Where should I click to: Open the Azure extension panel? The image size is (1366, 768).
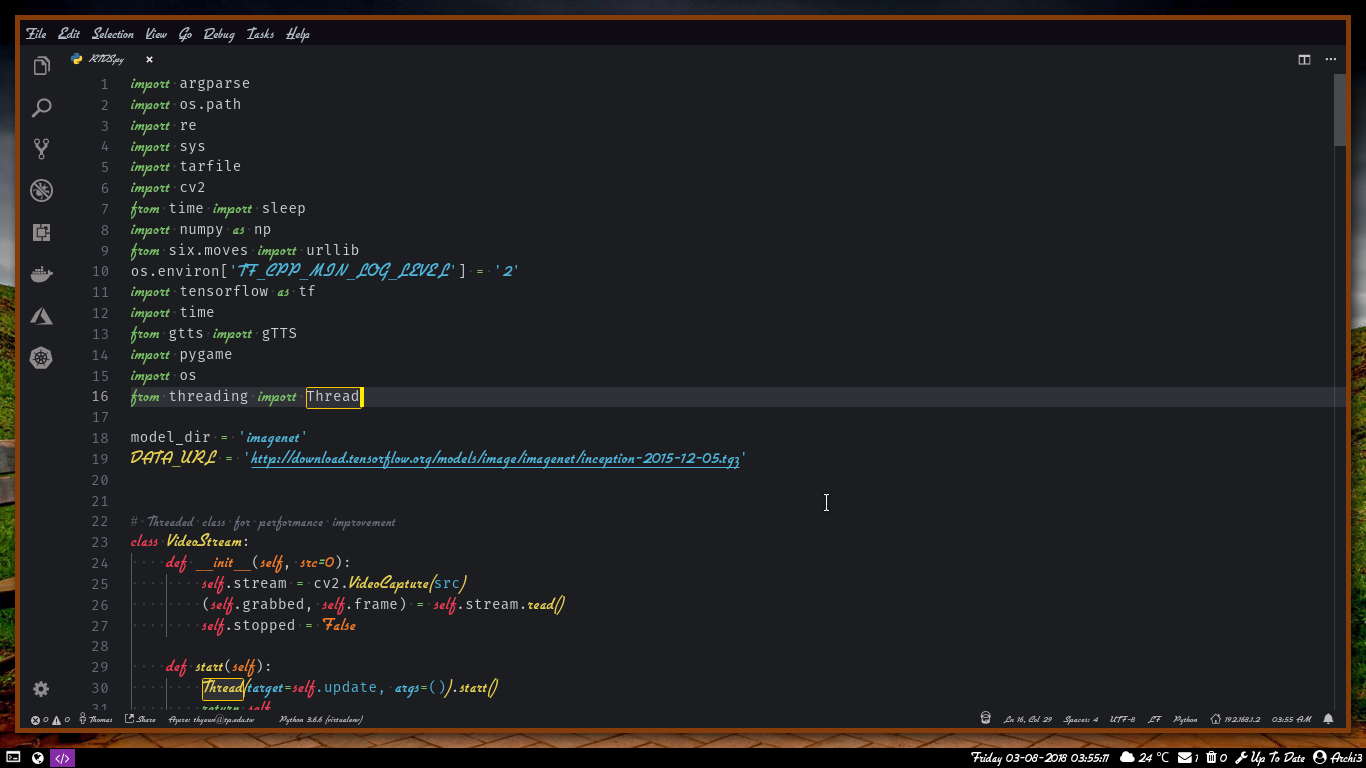41,316
